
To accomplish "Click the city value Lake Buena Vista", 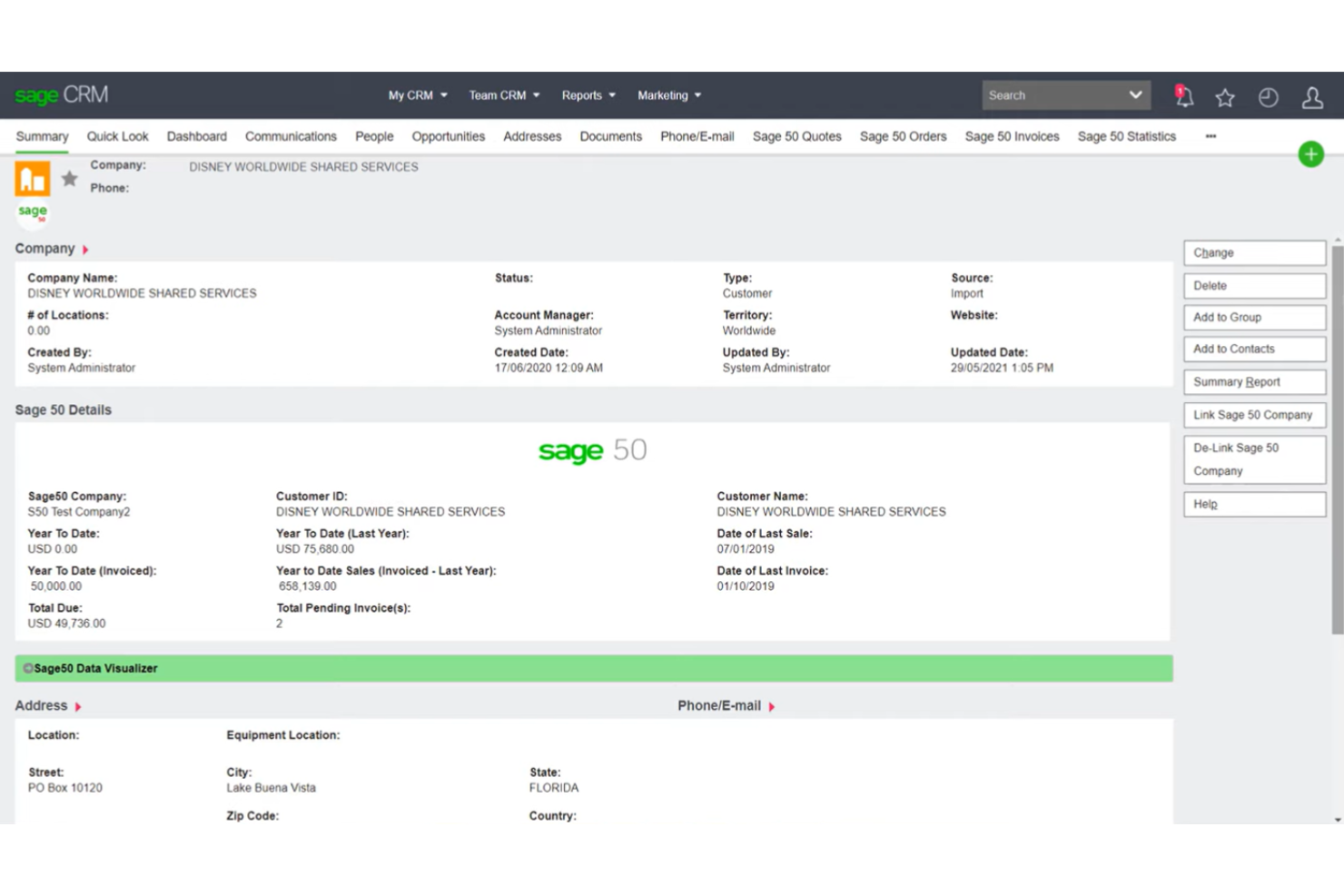I will coord(271,788).
